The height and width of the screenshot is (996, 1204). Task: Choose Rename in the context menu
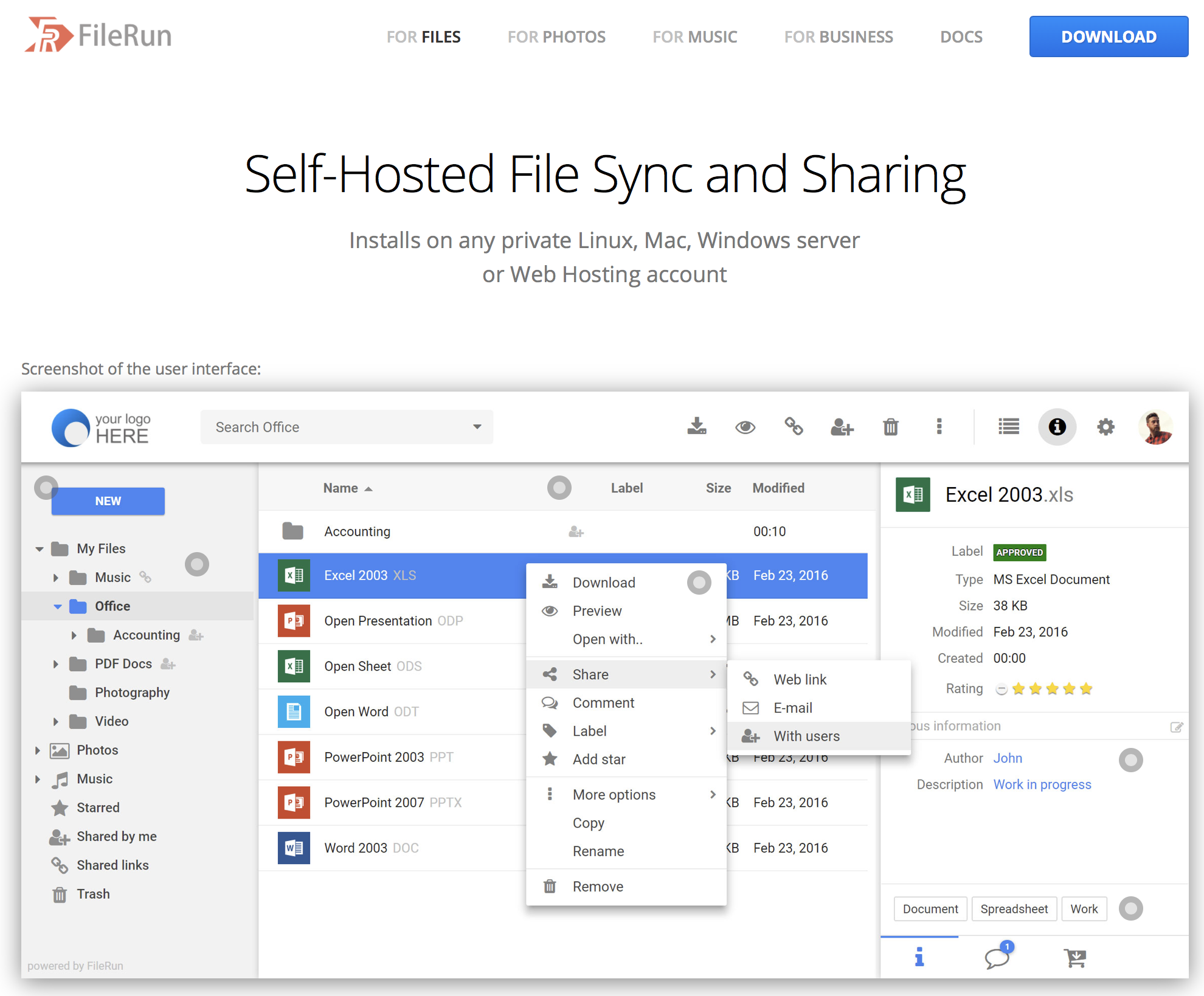(626, 851)
